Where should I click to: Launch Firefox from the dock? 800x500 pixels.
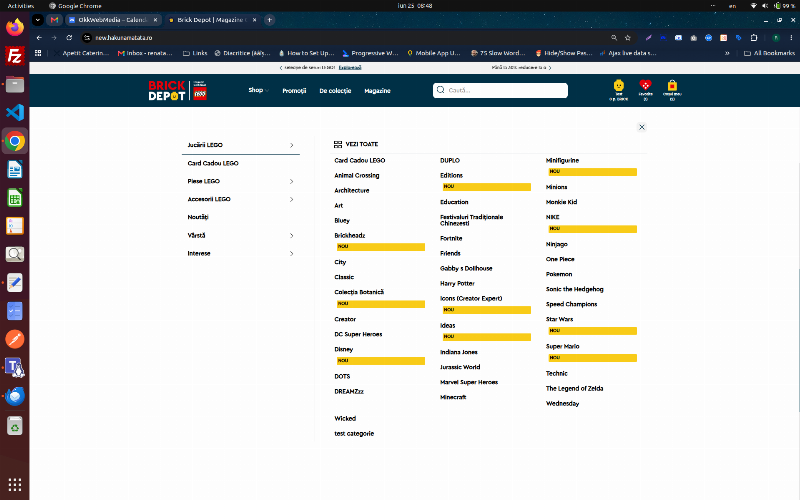click(15, 27)
